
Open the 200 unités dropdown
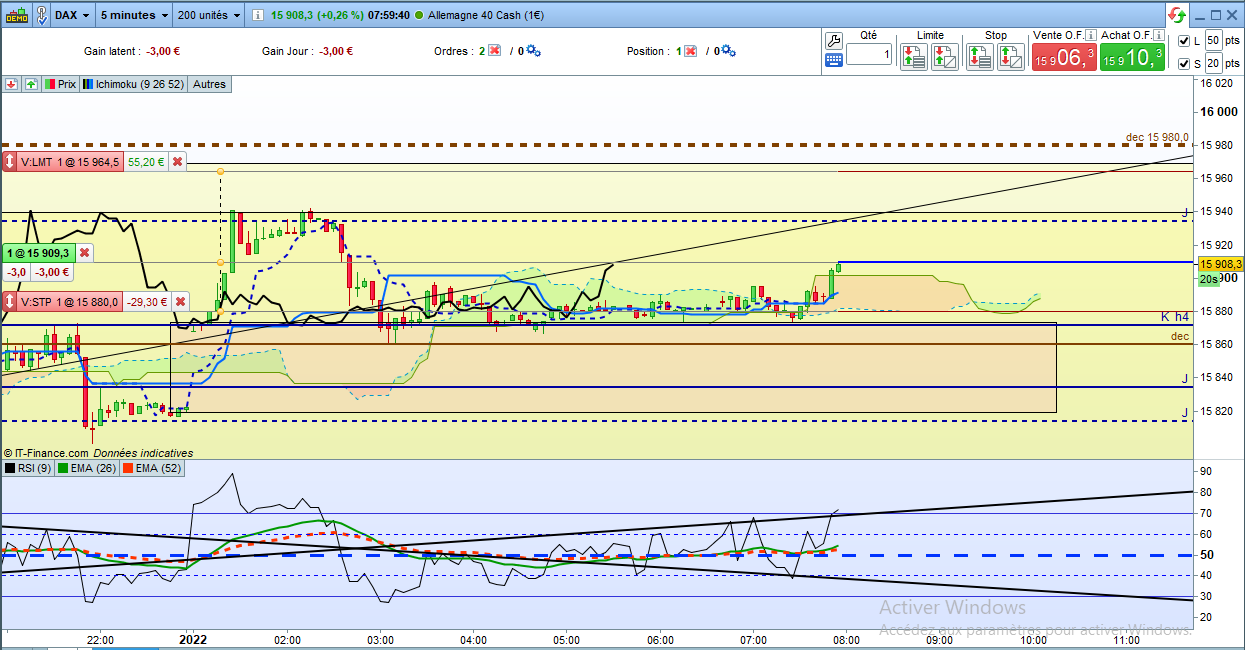point(208,15)
